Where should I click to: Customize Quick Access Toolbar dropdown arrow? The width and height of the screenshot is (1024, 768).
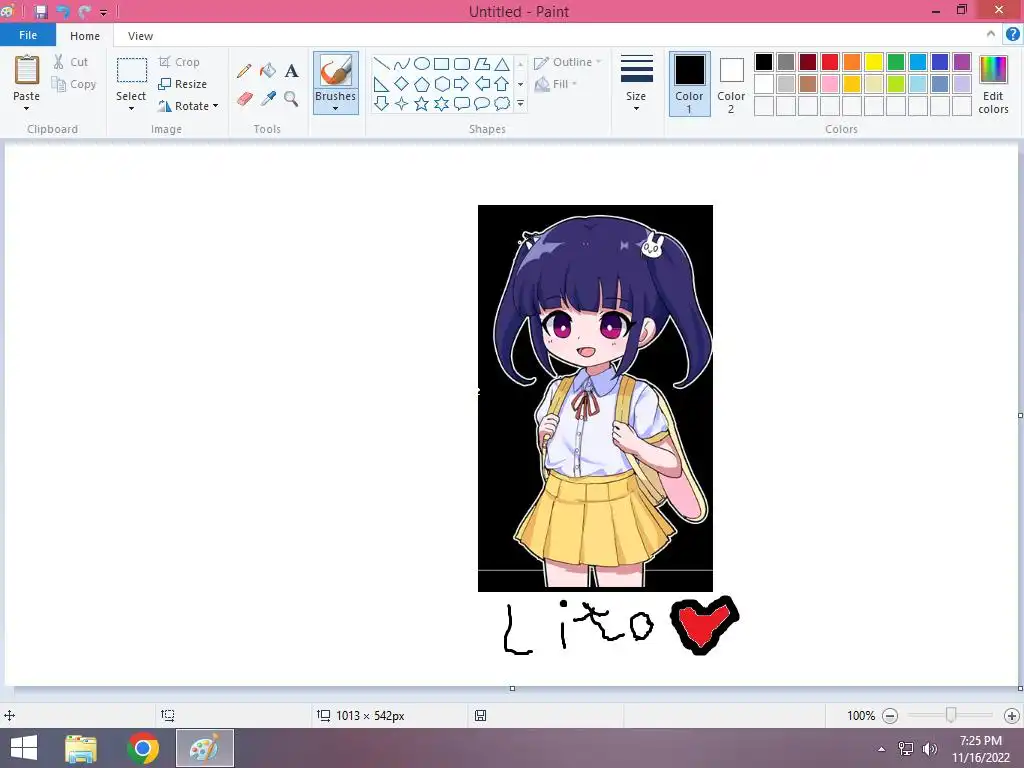pos(103,12)
